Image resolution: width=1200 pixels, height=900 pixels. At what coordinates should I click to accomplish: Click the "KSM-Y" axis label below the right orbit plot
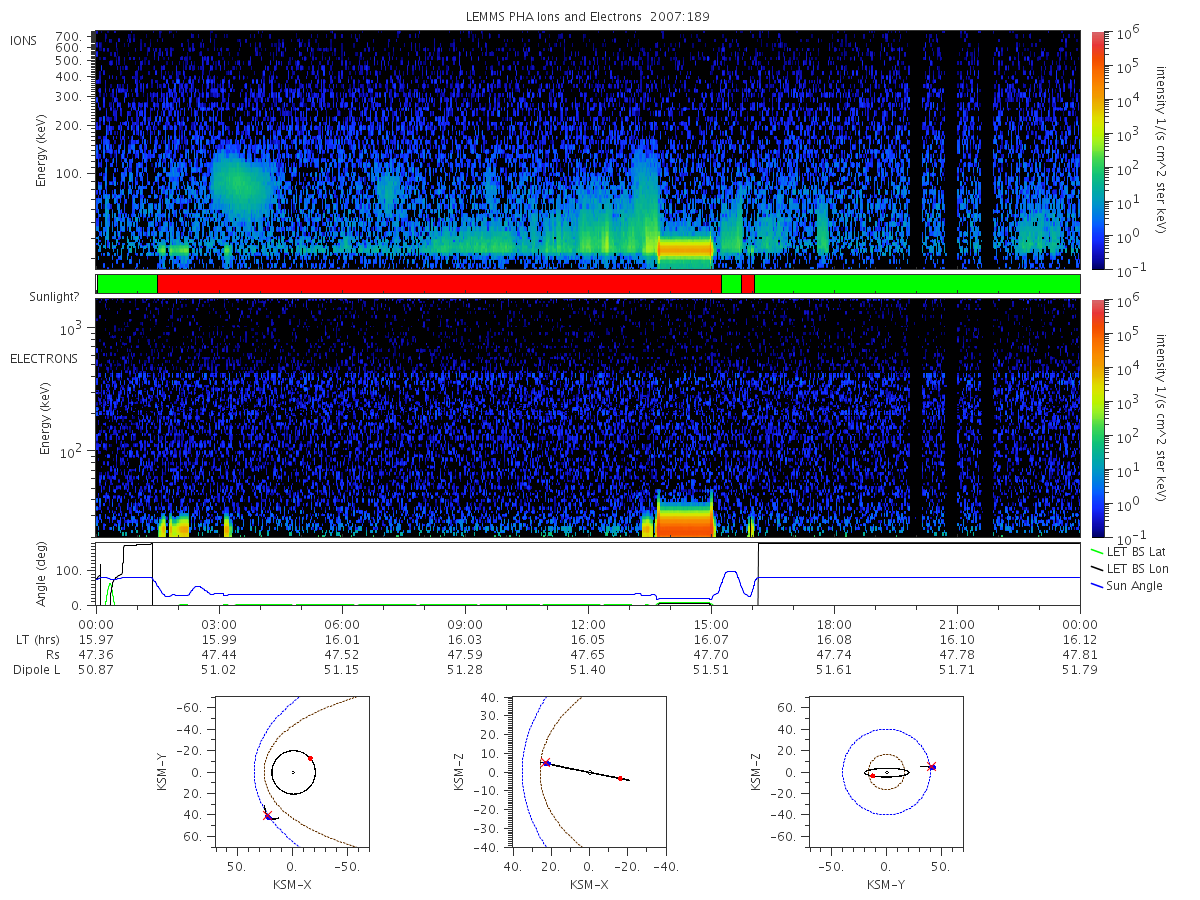(887, 885)
